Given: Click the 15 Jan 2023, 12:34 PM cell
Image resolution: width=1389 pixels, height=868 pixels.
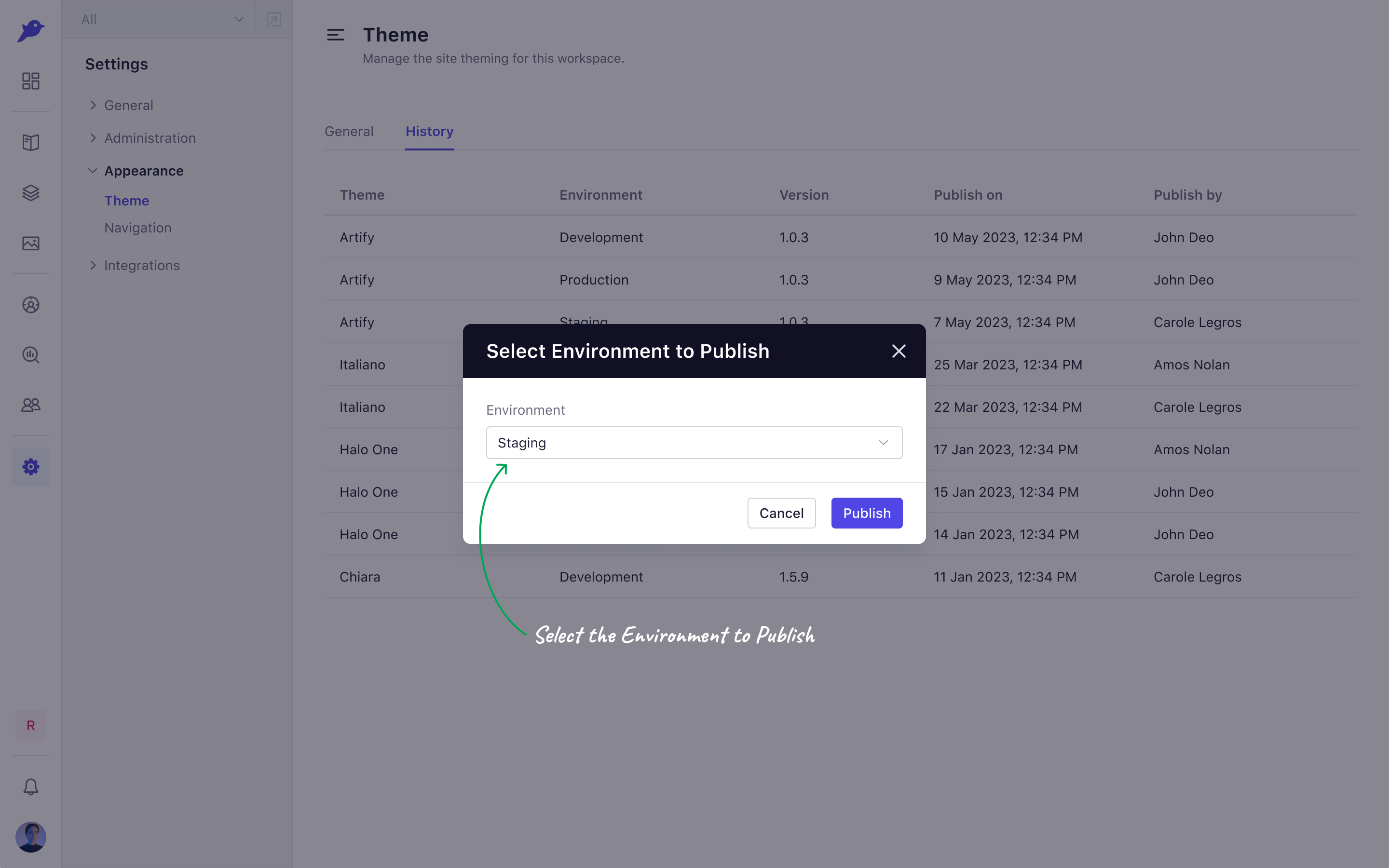Looking at the screenshot, I should (x=1006, y=492).
